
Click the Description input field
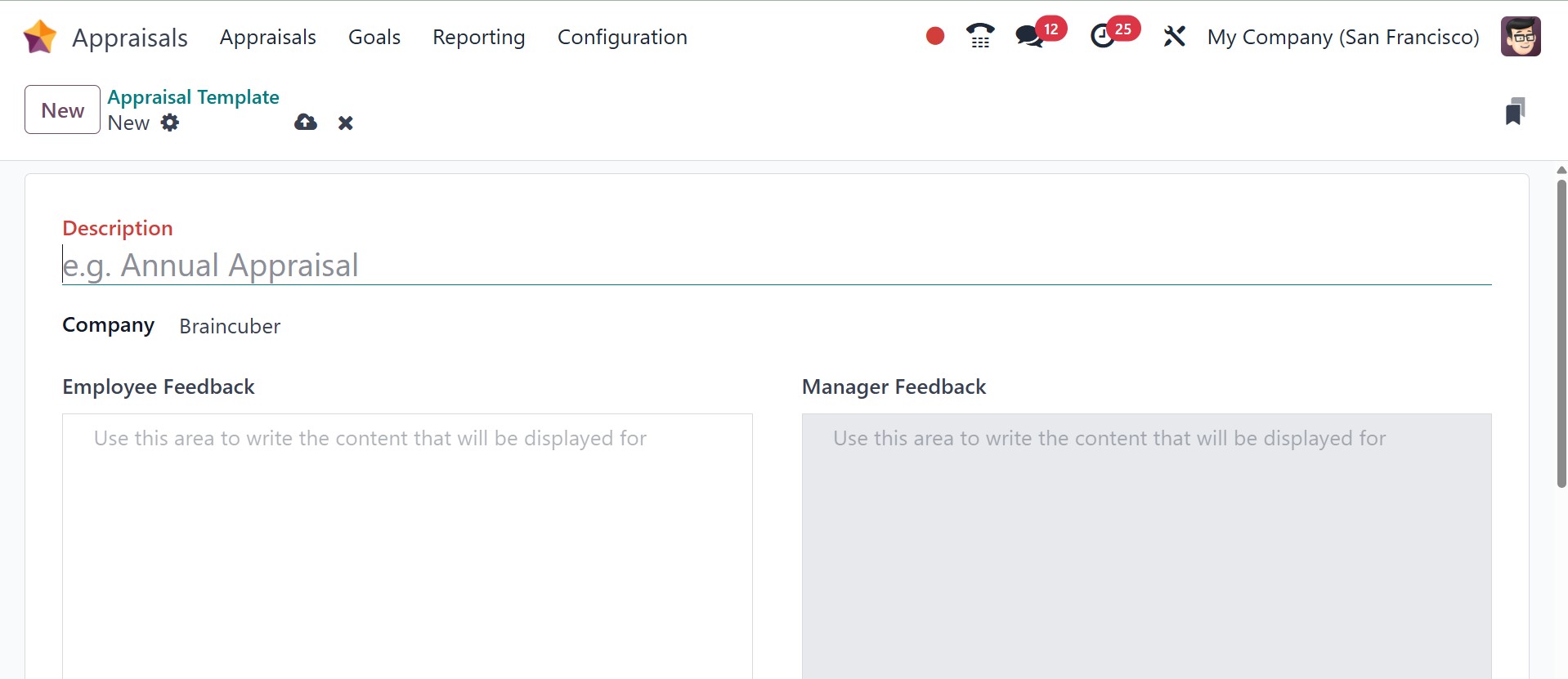click(x=777, y=266)
